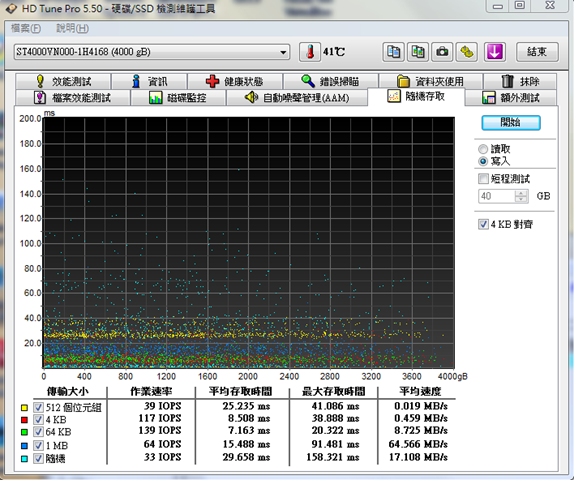Select the 寫入 write radio button

tap(483, 161)
